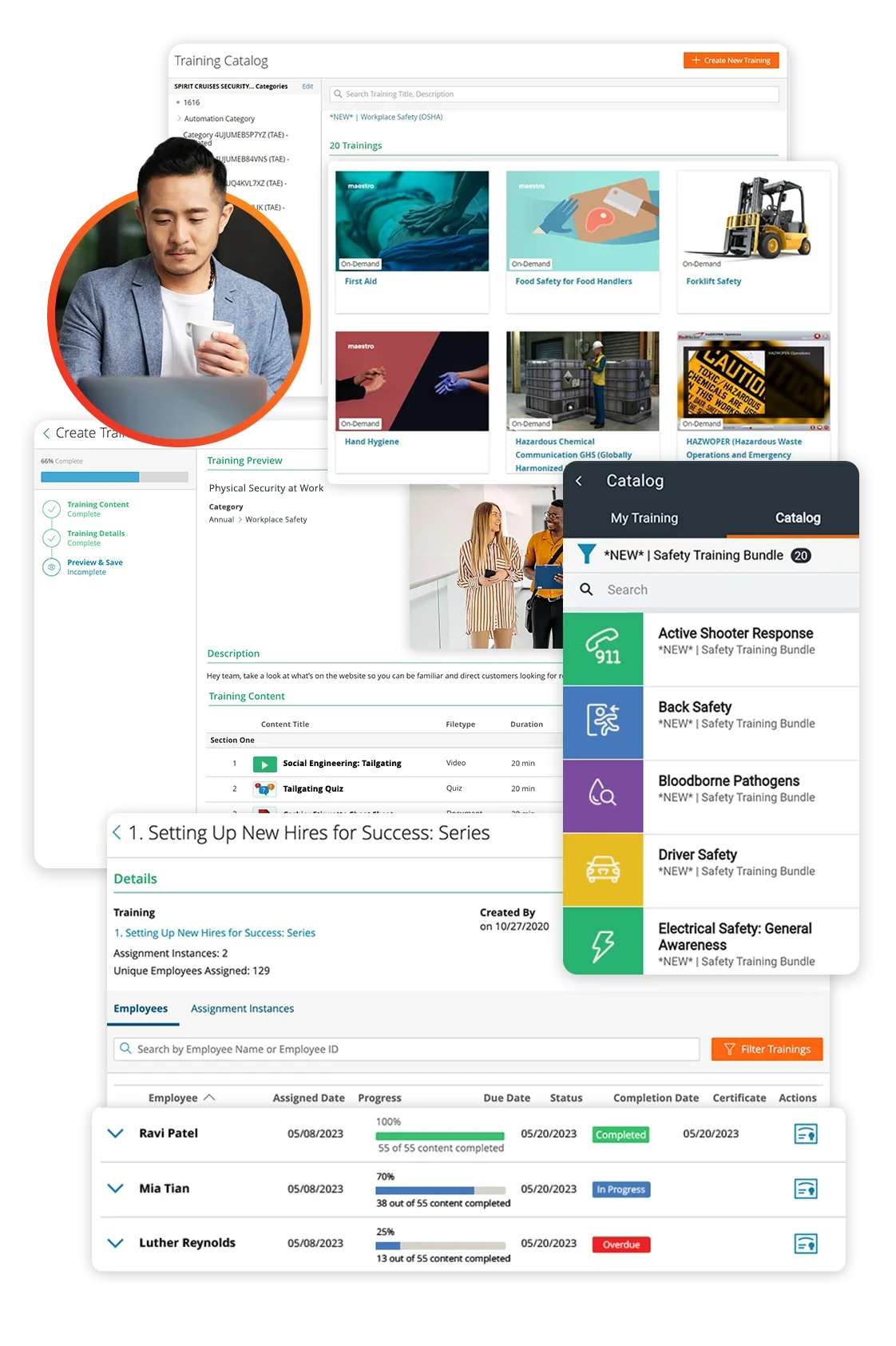Click the Active Shooter Response 911 icon

coord(603,648)
